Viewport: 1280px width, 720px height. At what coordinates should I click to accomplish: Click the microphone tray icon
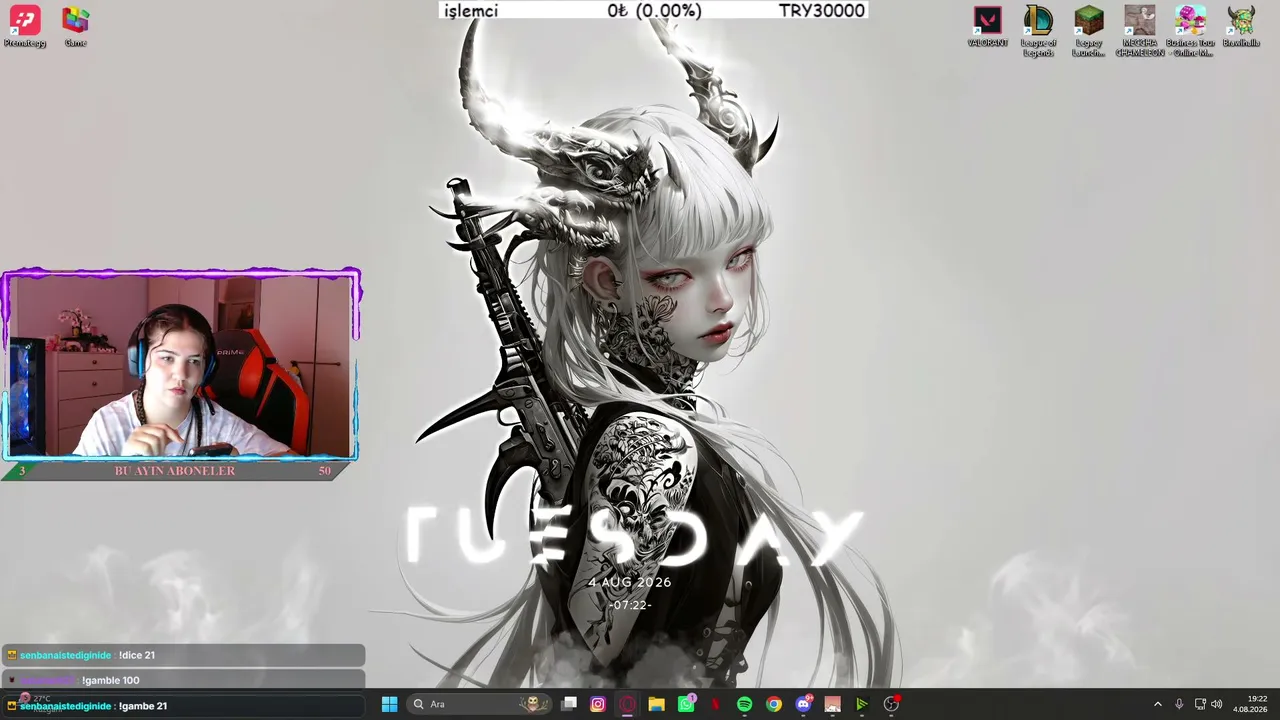tap(1179, 704)
